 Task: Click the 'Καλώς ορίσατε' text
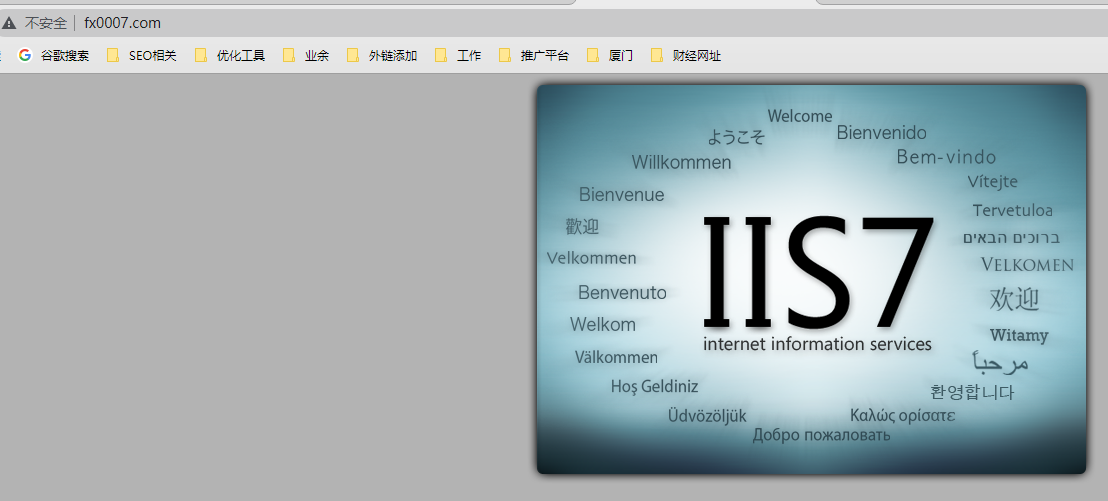tap(902, 415)
